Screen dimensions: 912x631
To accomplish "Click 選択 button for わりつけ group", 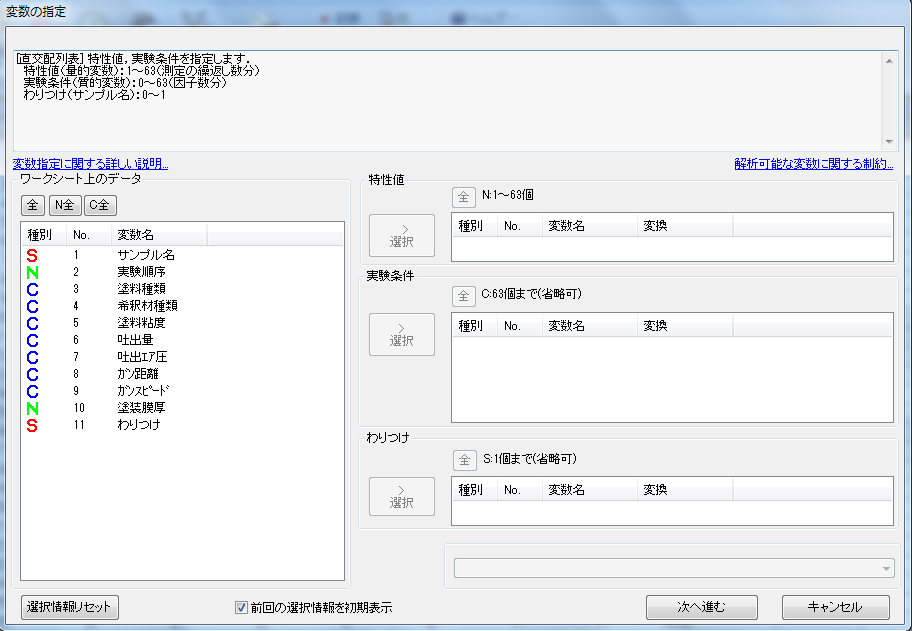I will pos(402,496).
